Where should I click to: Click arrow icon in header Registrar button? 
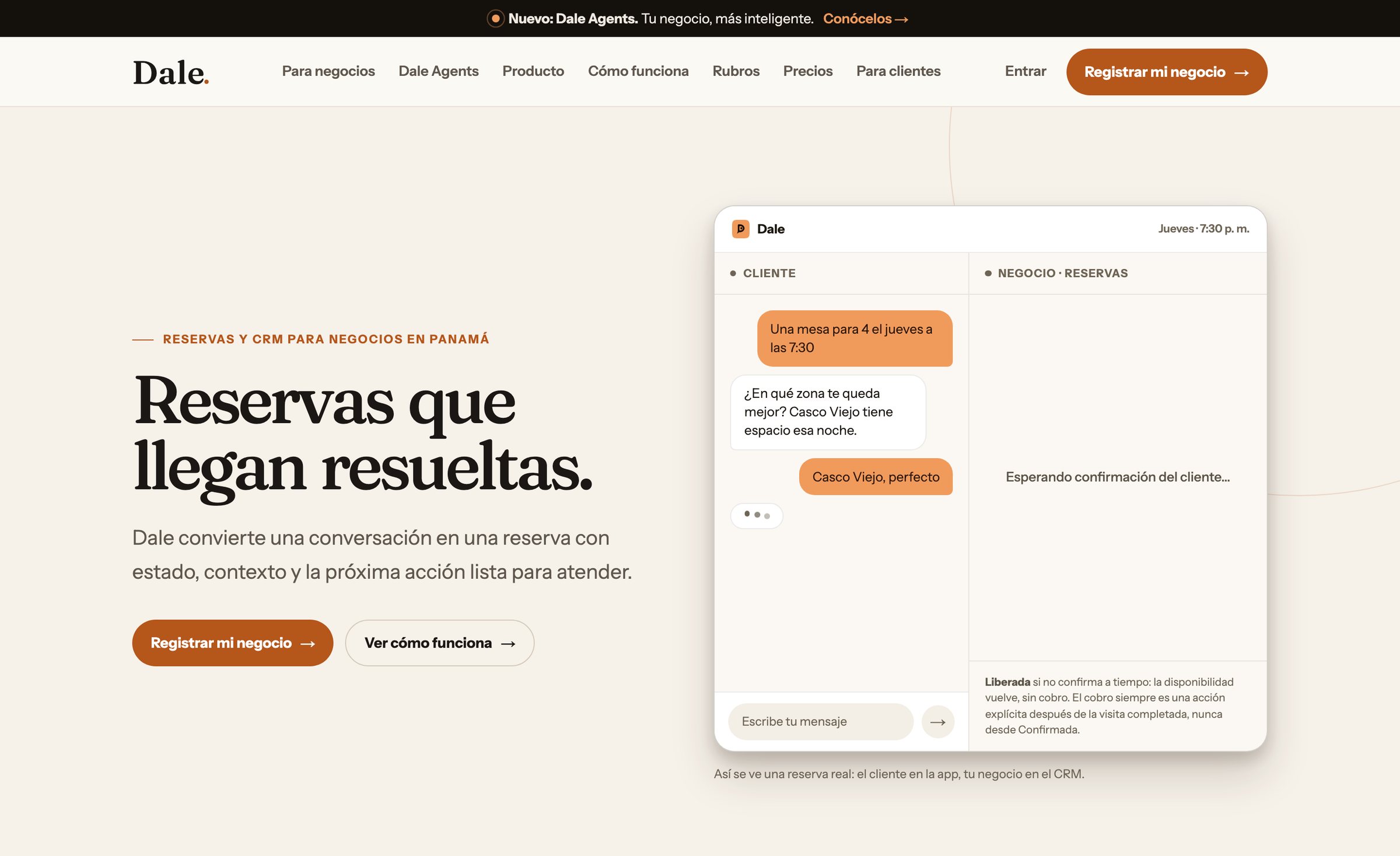tap(1242, 73)
